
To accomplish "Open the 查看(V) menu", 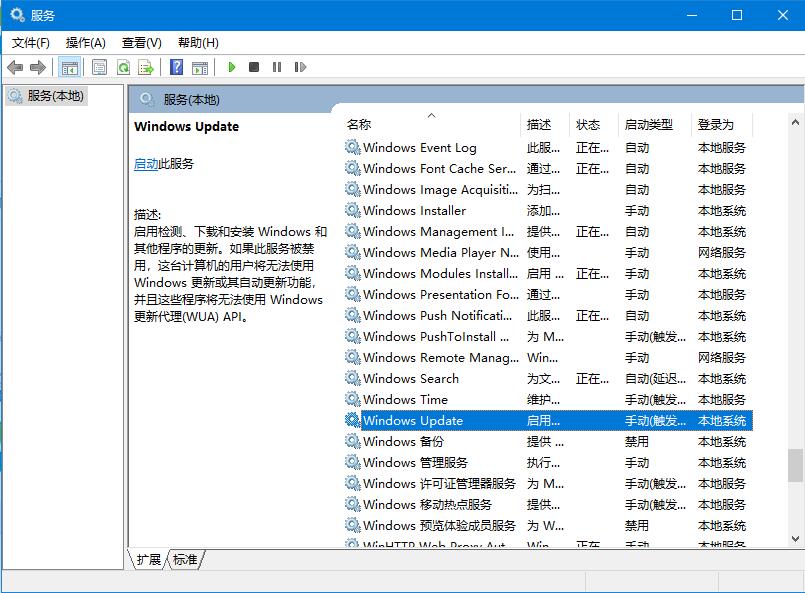I will [x=142, y=43].
